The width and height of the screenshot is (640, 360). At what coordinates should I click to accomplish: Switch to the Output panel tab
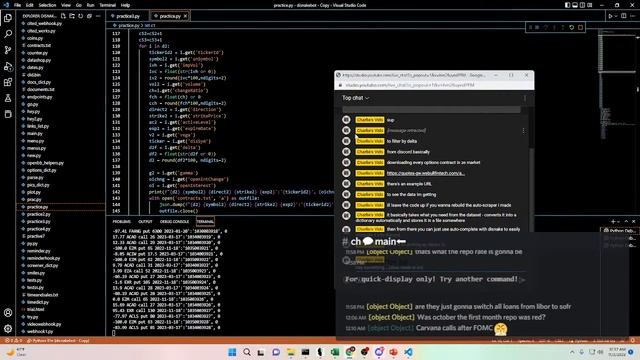tap(145, 222)
